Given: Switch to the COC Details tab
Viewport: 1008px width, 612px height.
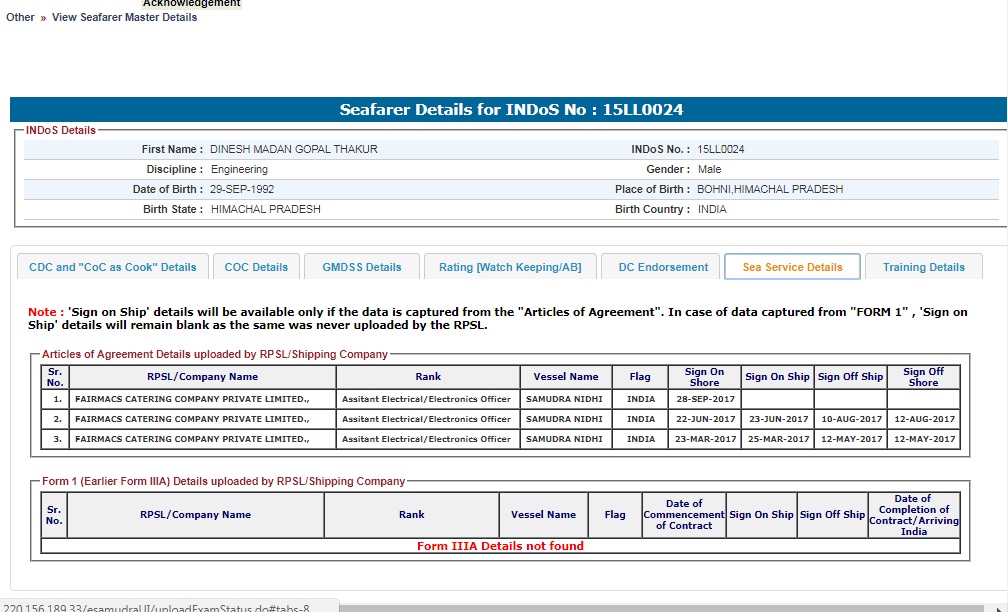Looking at the screenshot, I should click(x=256, y=267).
